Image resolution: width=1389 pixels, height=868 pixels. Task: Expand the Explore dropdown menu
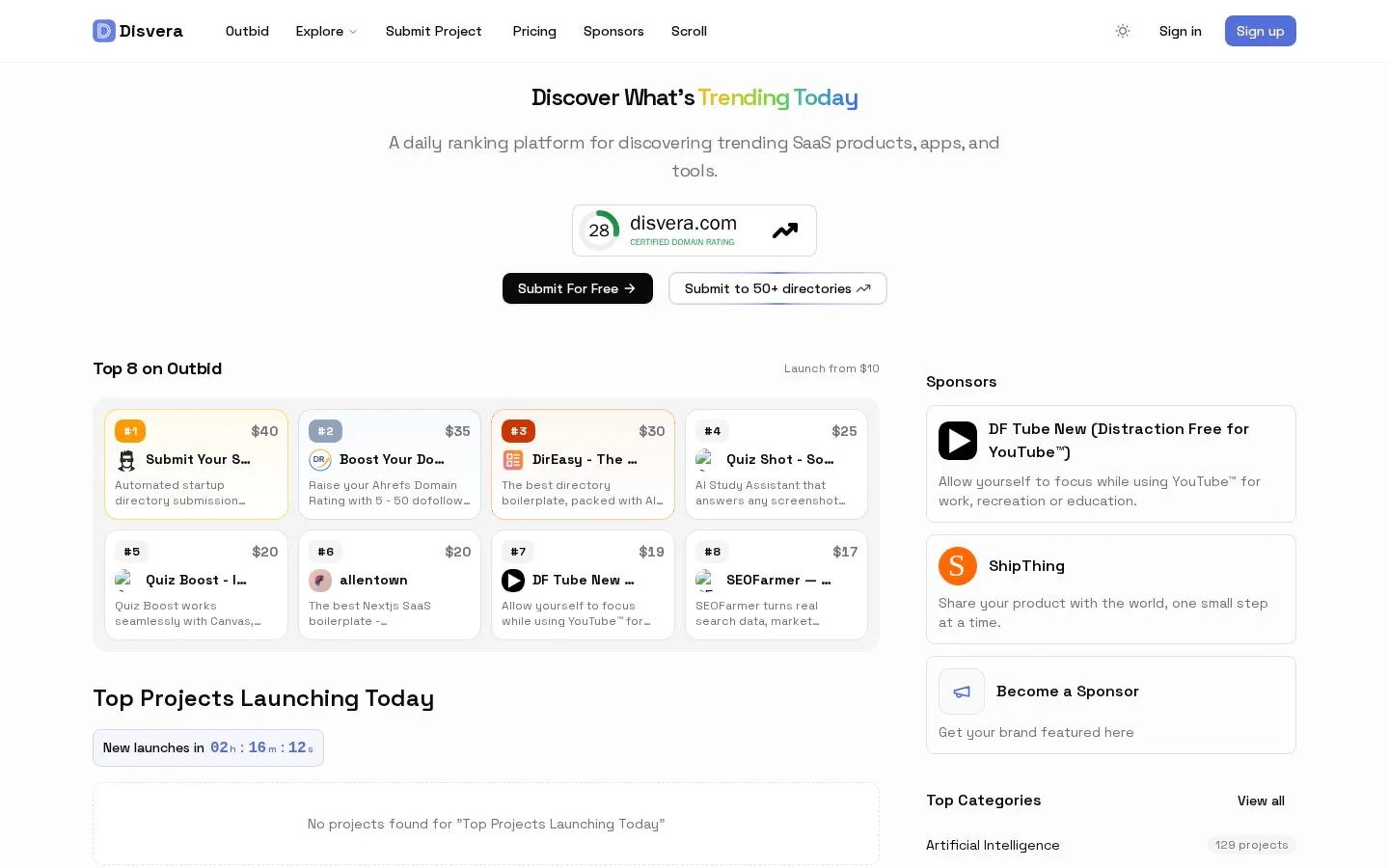click(326, 31)
